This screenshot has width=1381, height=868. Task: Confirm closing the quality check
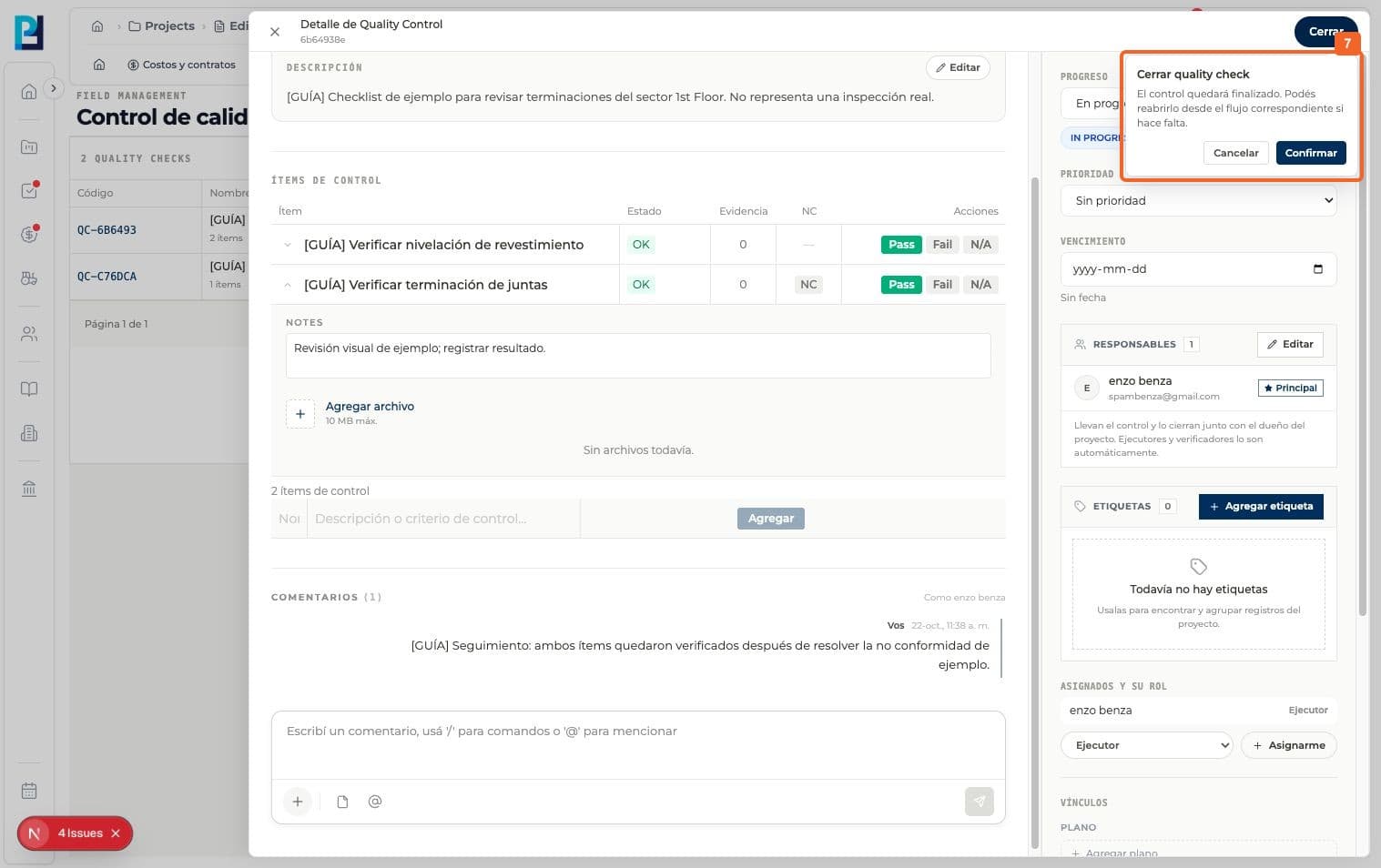[1311, 153]
